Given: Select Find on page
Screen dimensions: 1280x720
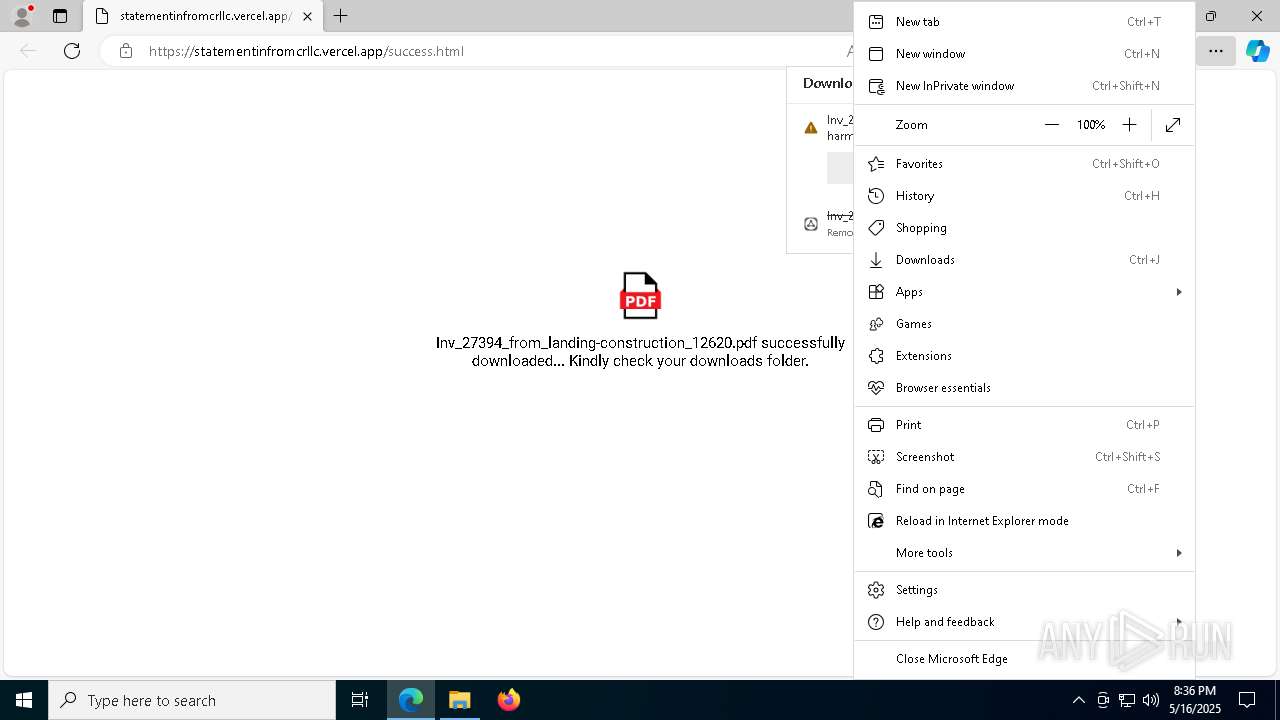Looking at the screenshot, I should (1024, 489).
